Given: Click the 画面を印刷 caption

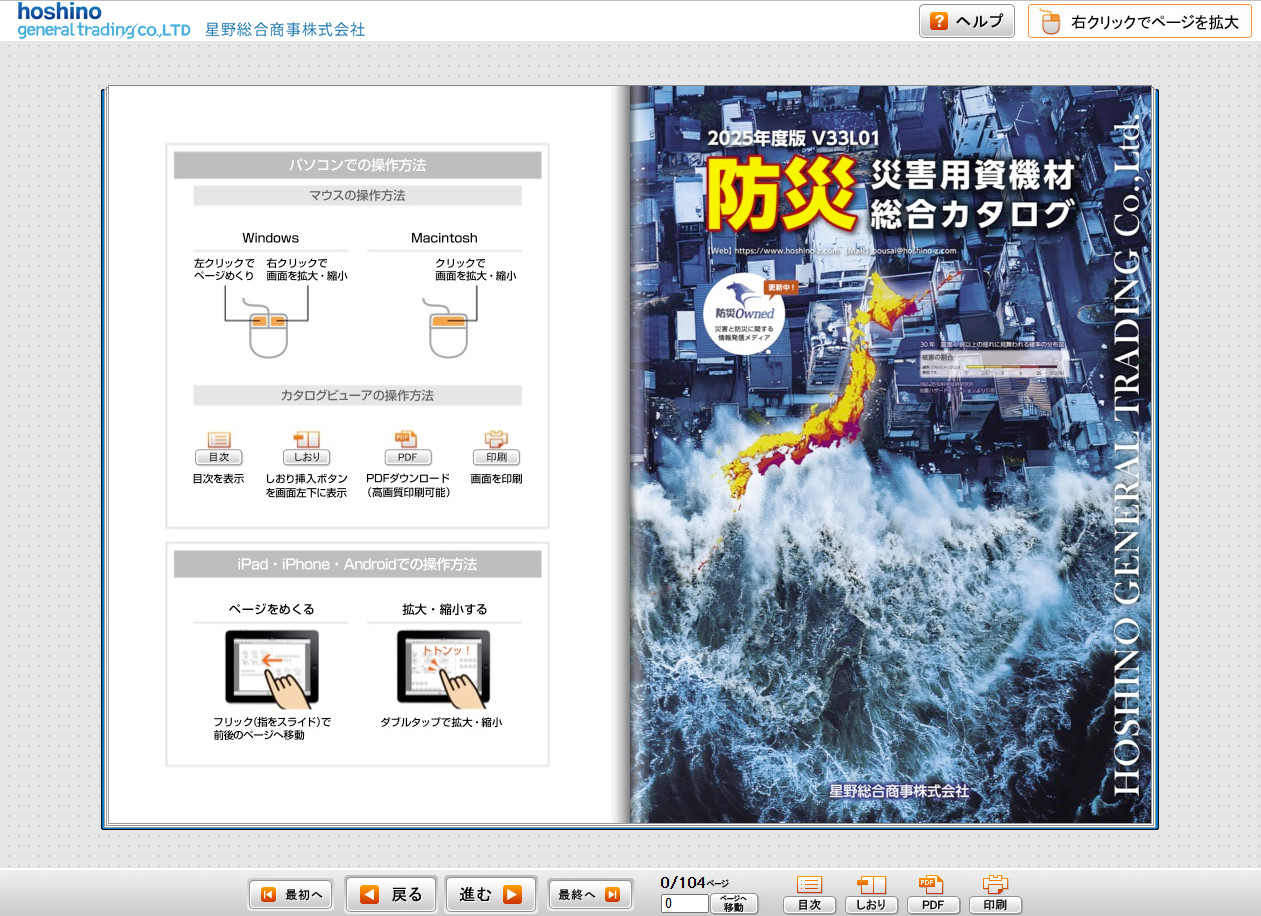Looking at the screenshot, I should pyautogui.click(x=496, y=479).
